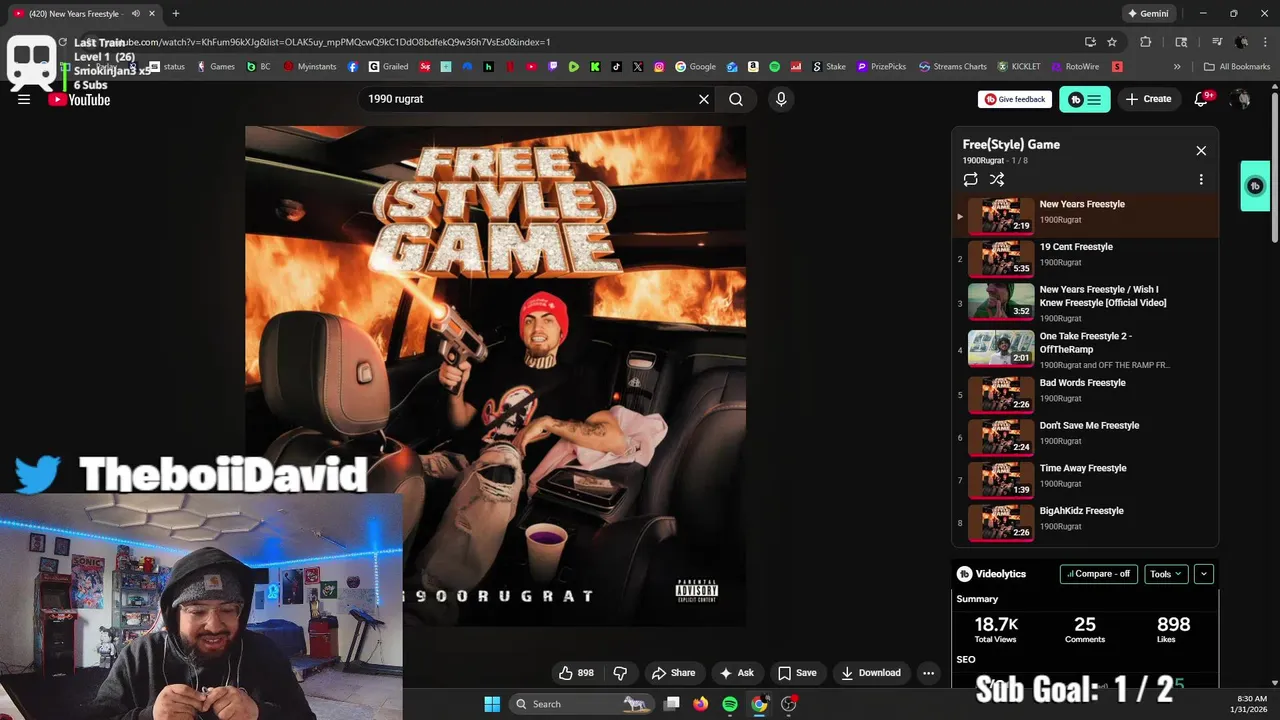Select Time Away Freestyle playlist item
1280x720 pixels.
[x=1084, y=480]
